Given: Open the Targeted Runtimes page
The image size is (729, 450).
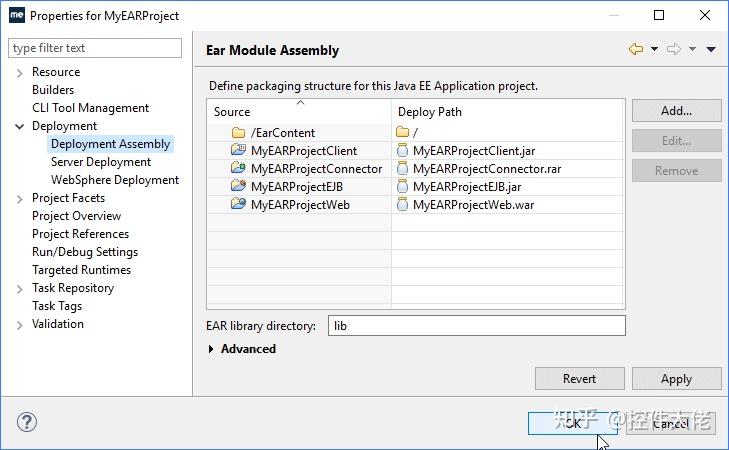Looking at the screenshot, I should tap(81, 270).
